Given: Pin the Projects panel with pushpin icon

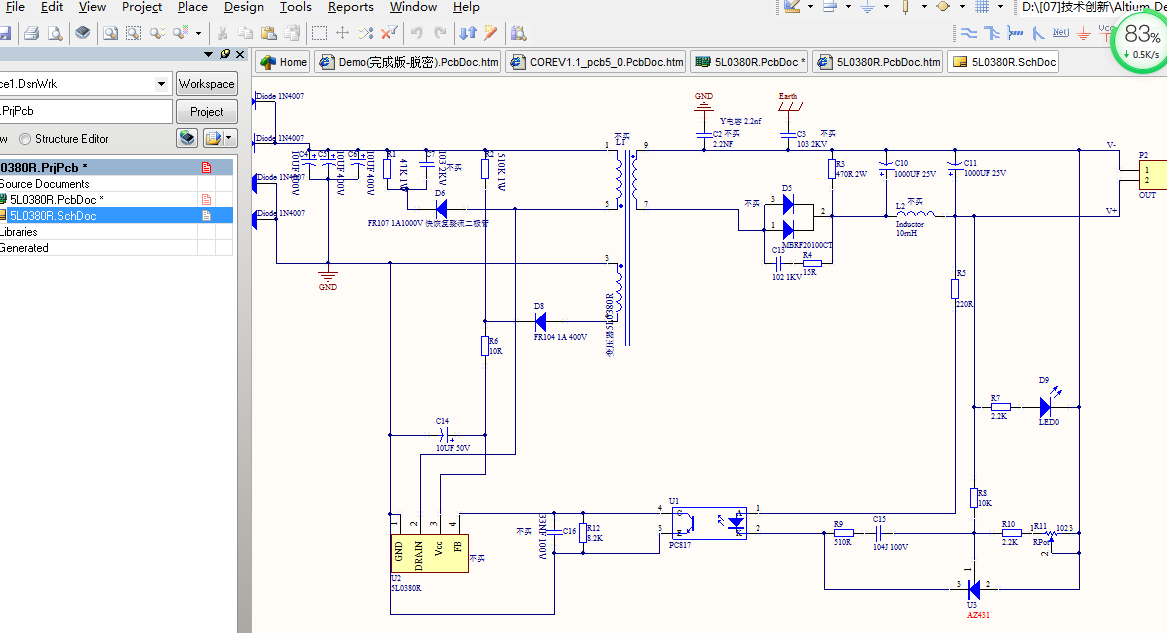Looking at the screenshot, I should point(225,54).
